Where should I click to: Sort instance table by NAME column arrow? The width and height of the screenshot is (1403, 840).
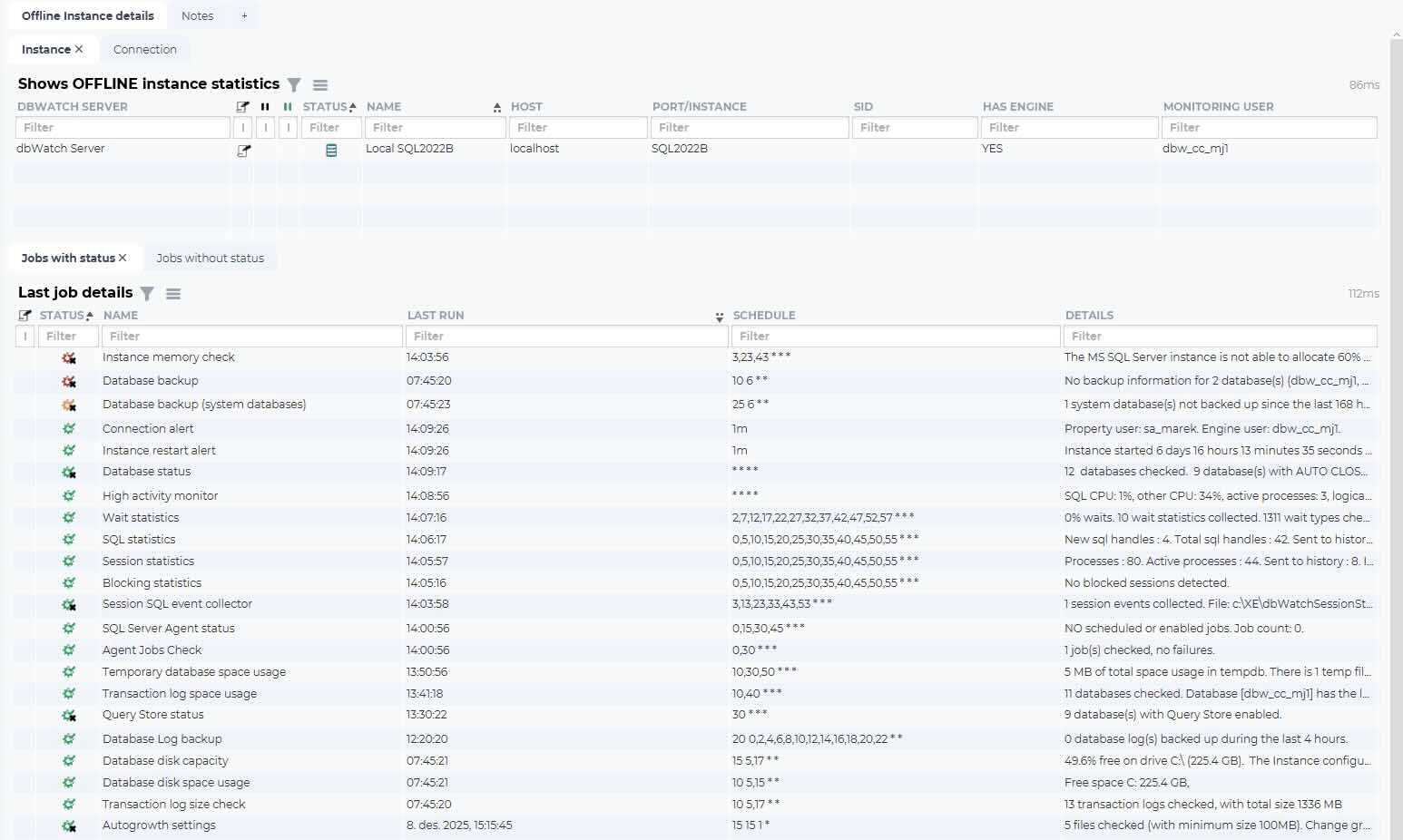tap(497, 107)
